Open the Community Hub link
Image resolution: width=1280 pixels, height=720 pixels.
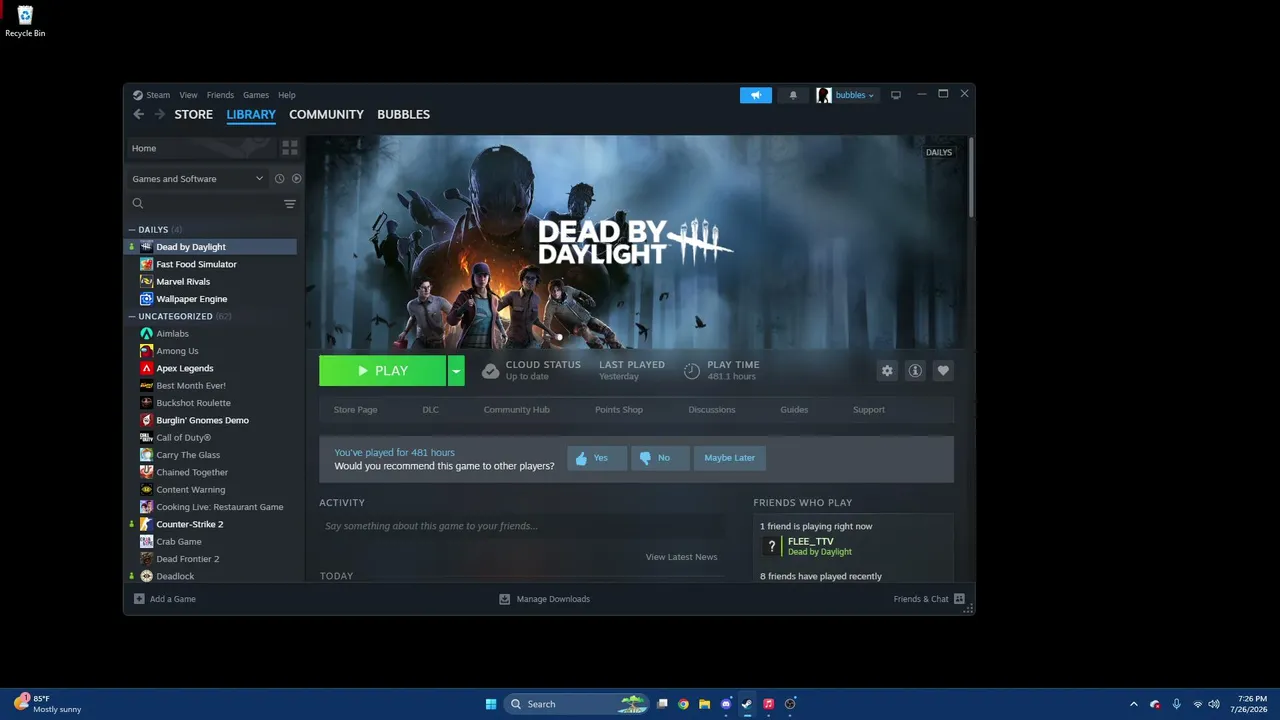tap(517, 410)
